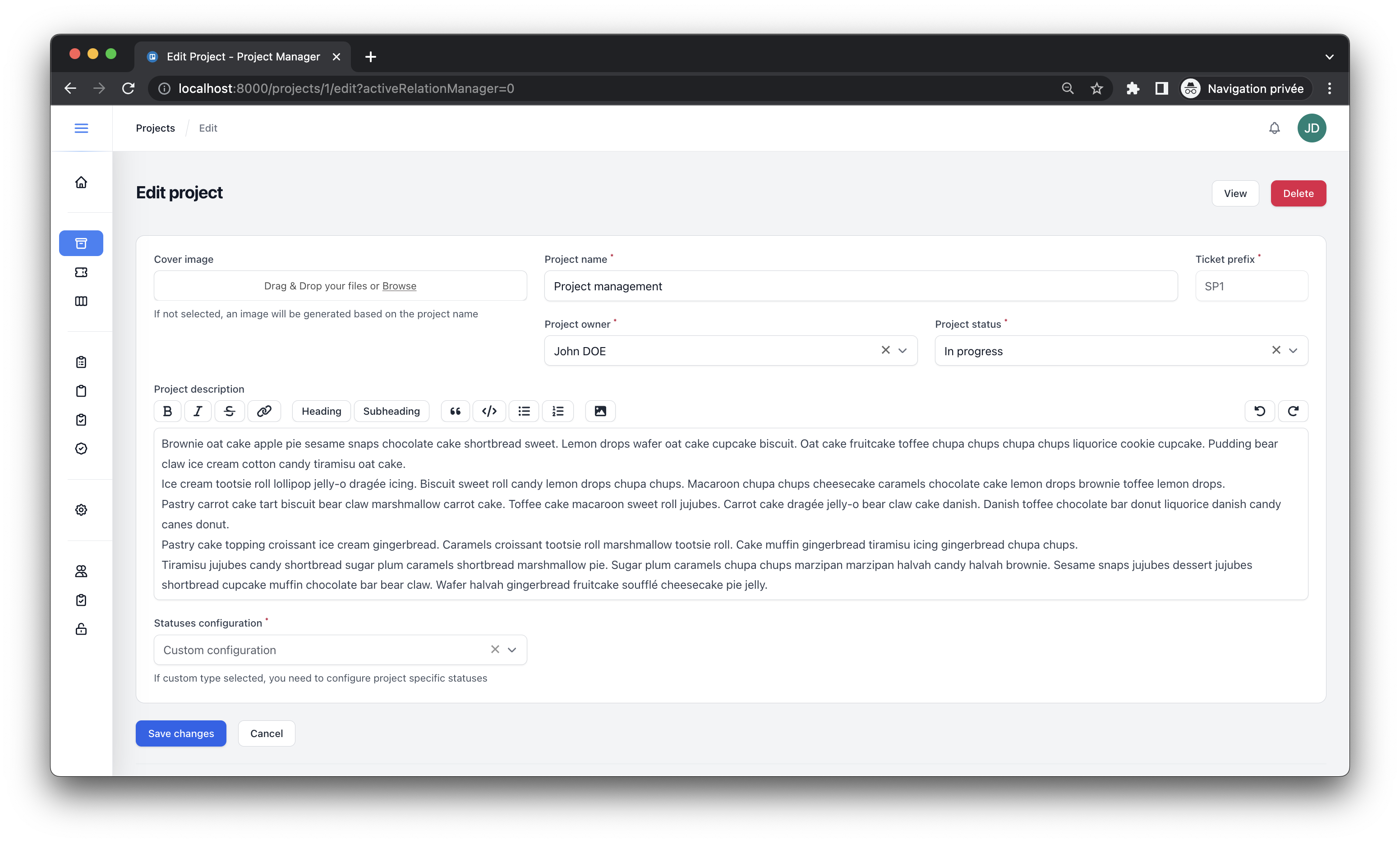Open the notifications bell

(x=1275, y=128)
